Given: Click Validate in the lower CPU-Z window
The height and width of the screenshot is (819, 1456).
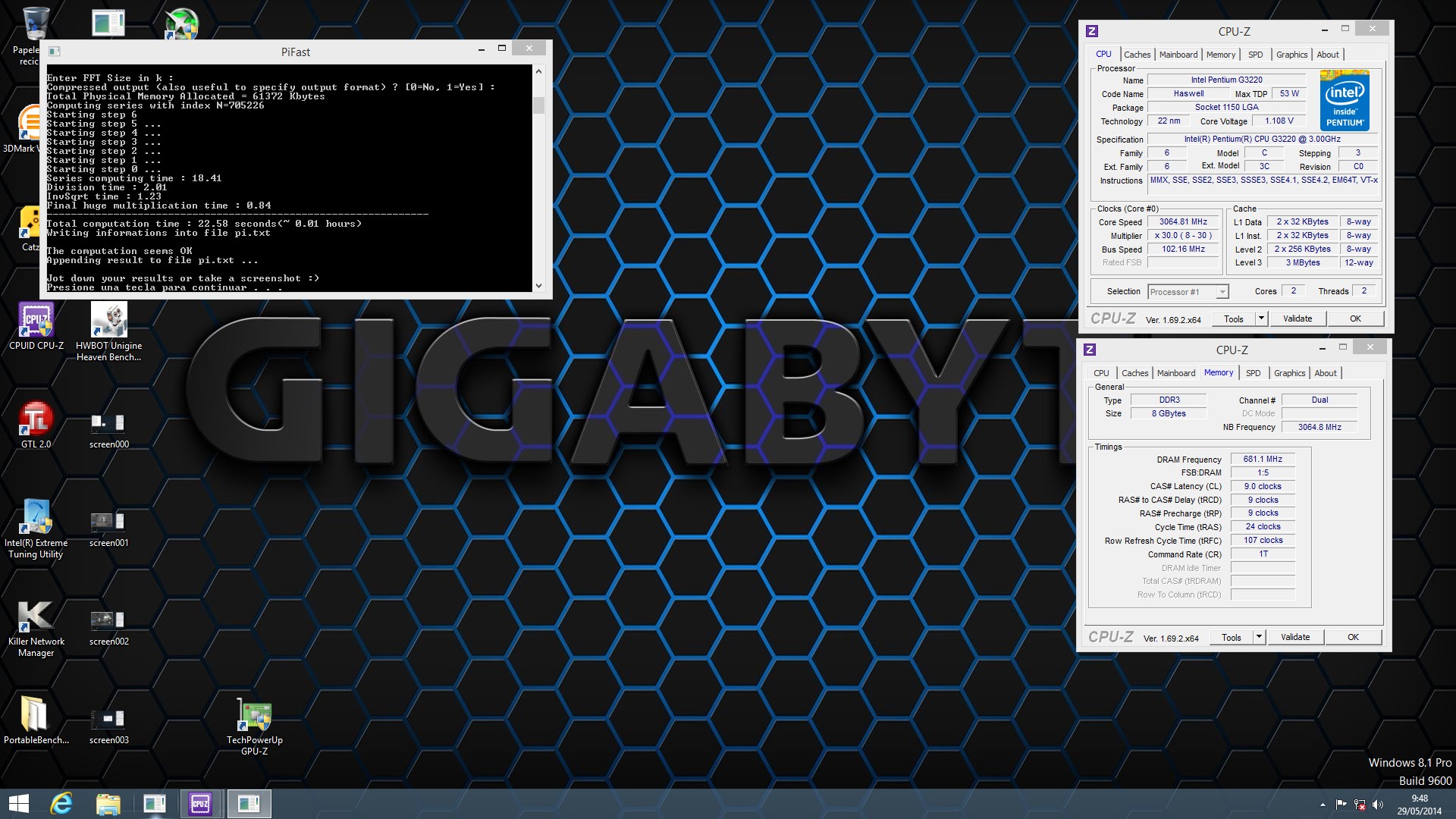Looking at the screenshot, I should pyautogui.click(x=1295, y=637).
